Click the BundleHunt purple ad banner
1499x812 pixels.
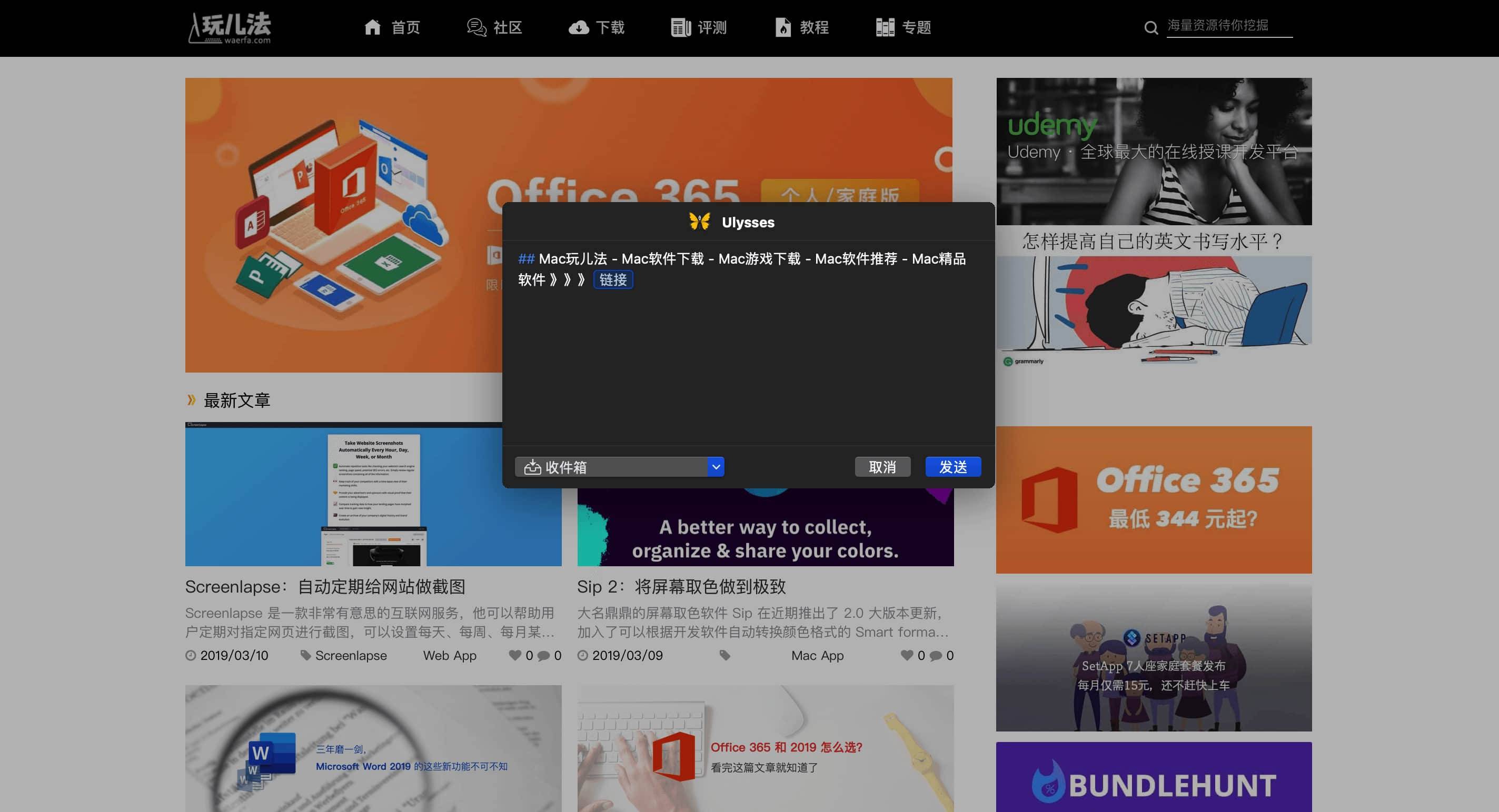(x=1154, y=777)
